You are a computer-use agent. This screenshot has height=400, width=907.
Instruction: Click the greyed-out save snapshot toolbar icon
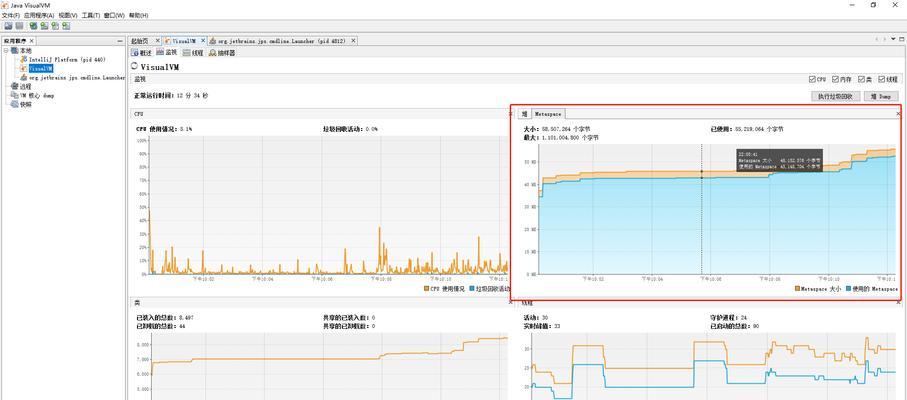[x=19, y=26]
